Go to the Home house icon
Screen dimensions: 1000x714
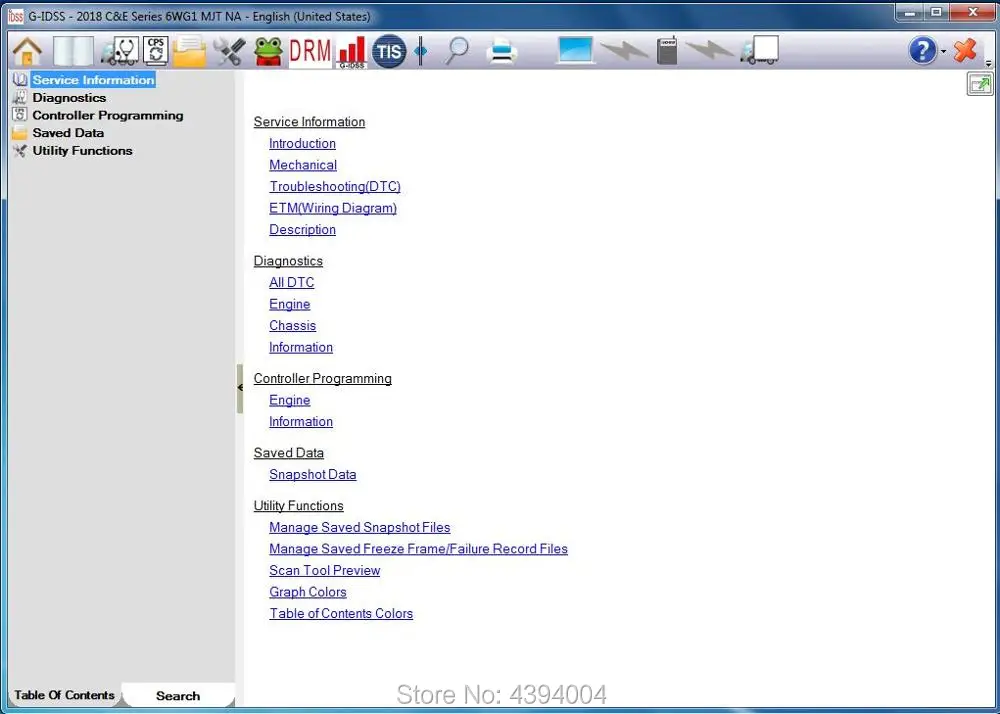tap(27, 51)
